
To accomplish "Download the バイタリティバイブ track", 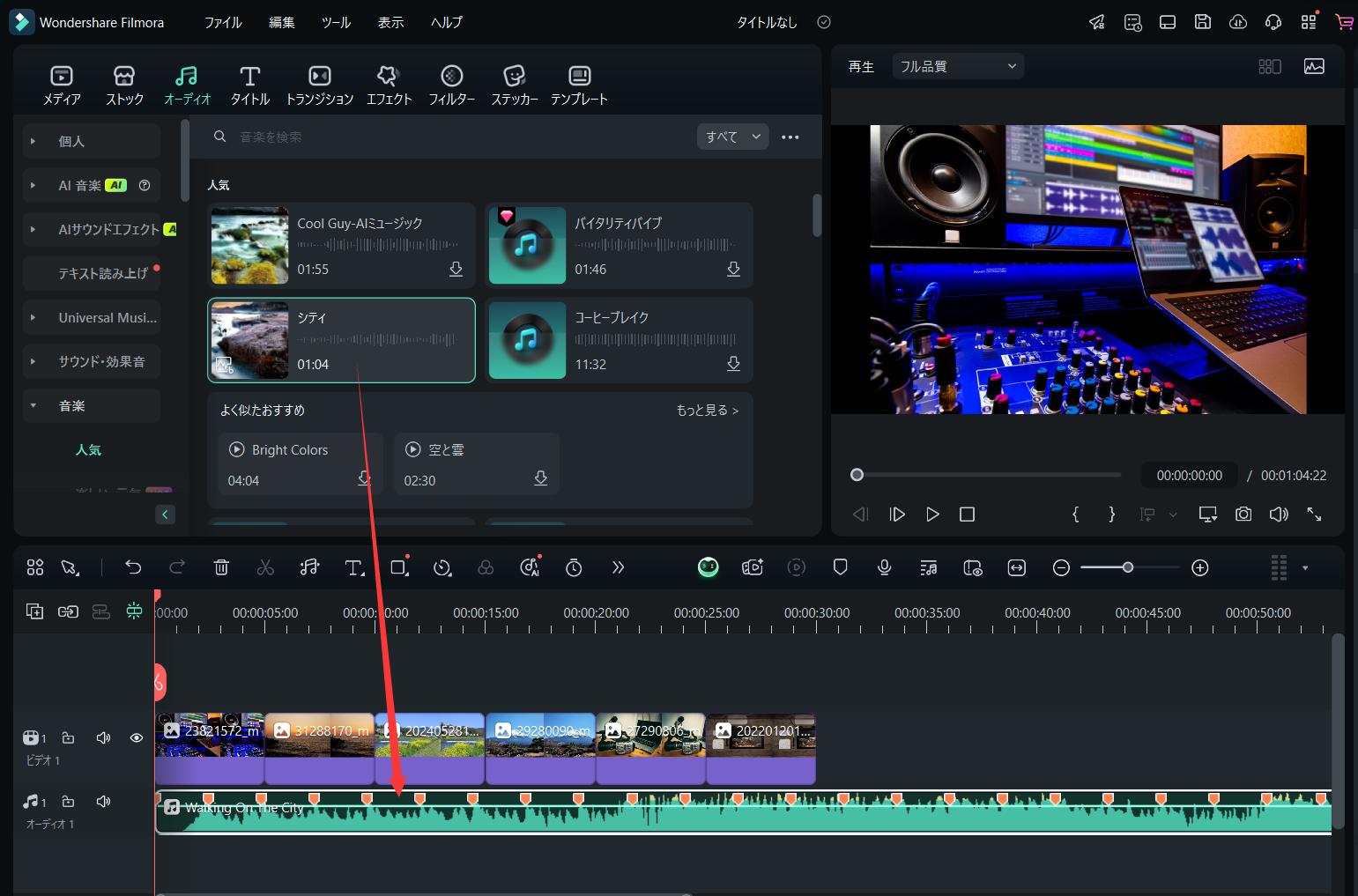I will point(733,269).
